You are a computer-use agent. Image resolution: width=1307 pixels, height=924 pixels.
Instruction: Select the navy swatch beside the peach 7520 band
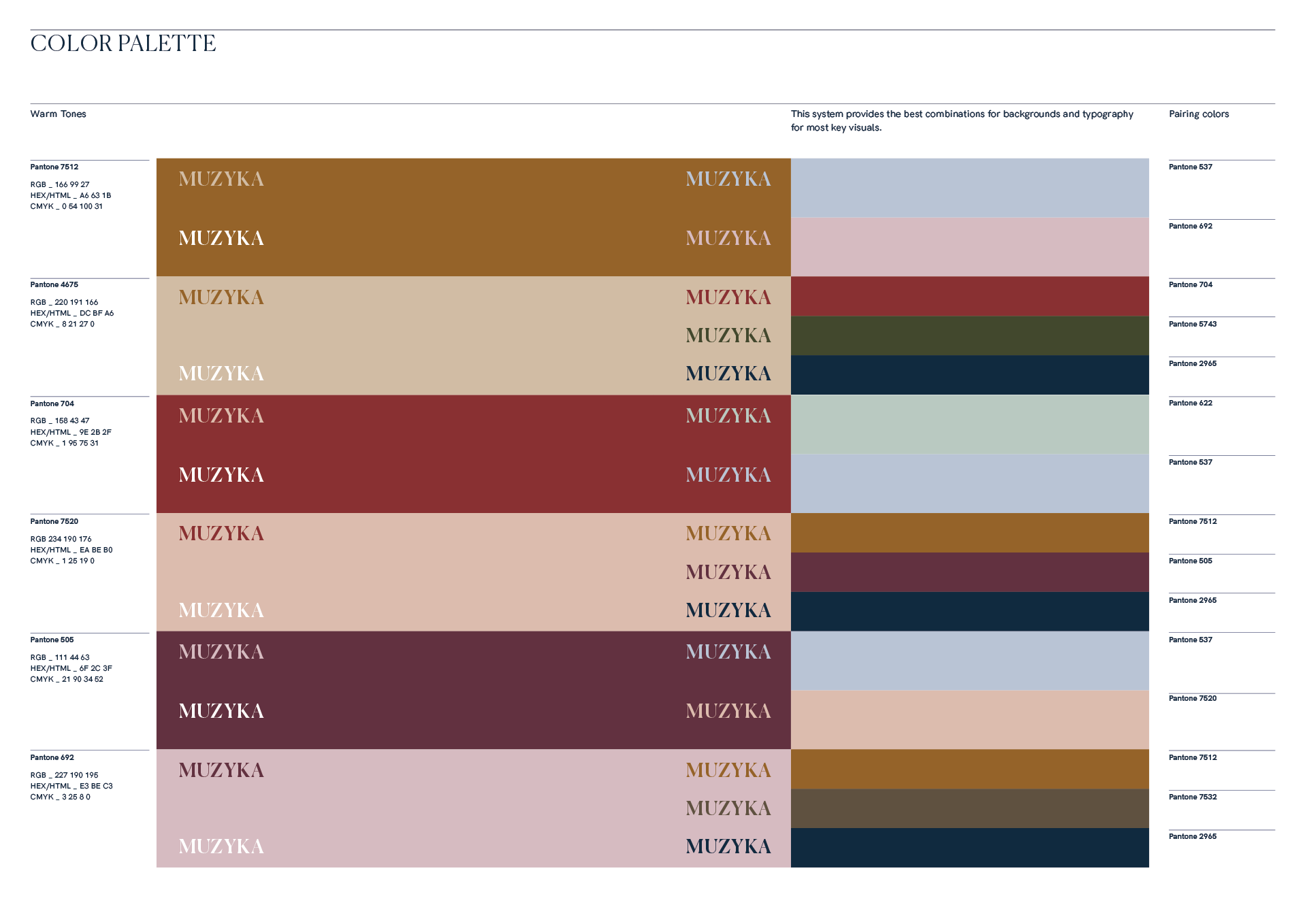click(969, 612)
